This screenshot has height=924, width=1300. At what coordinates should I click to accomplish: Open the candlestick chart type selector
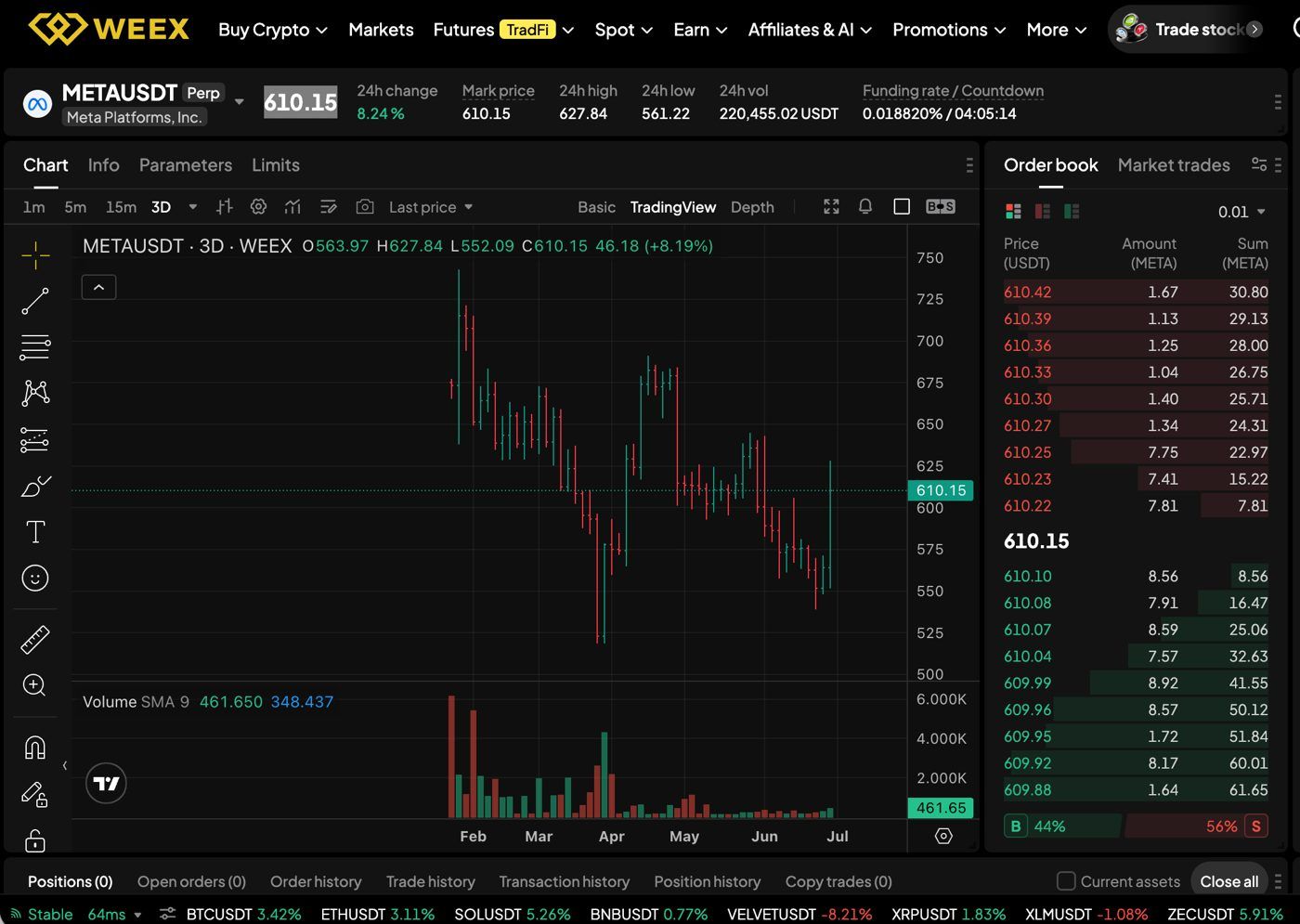click(225, 206)
